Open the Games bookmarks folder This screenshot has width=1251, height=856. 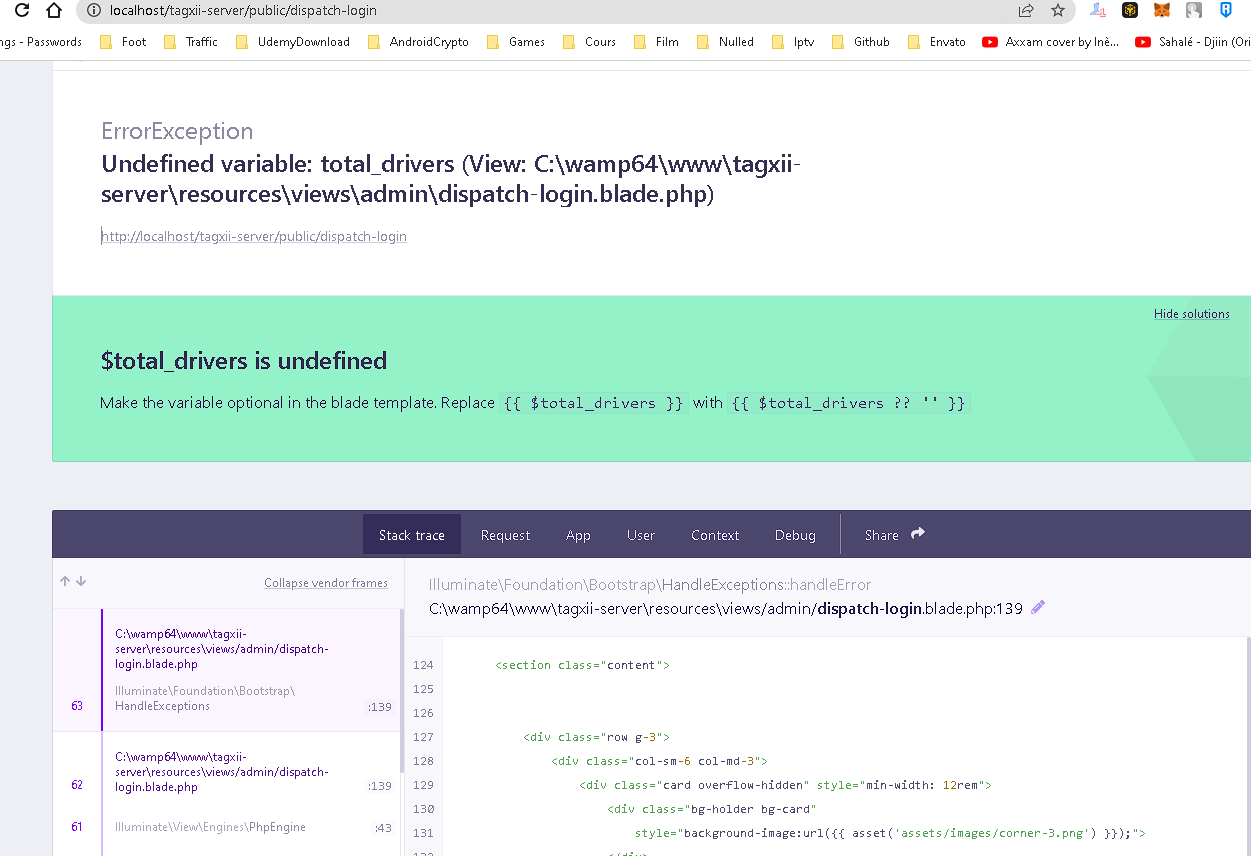[515, 42]
